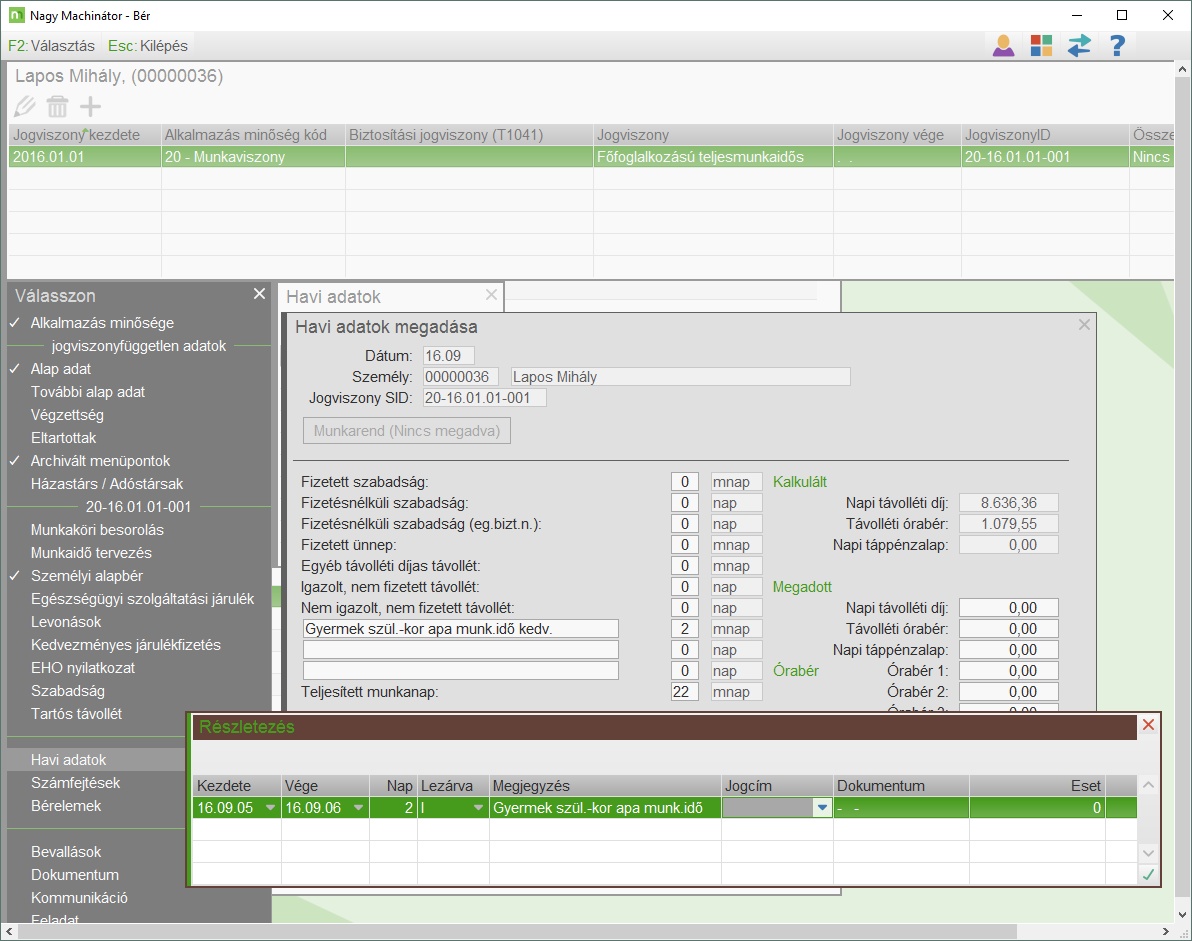Click the Teljesített munkanap value field
The width and height of the screenshot is (1192, 941).
[x=685, y=692]
